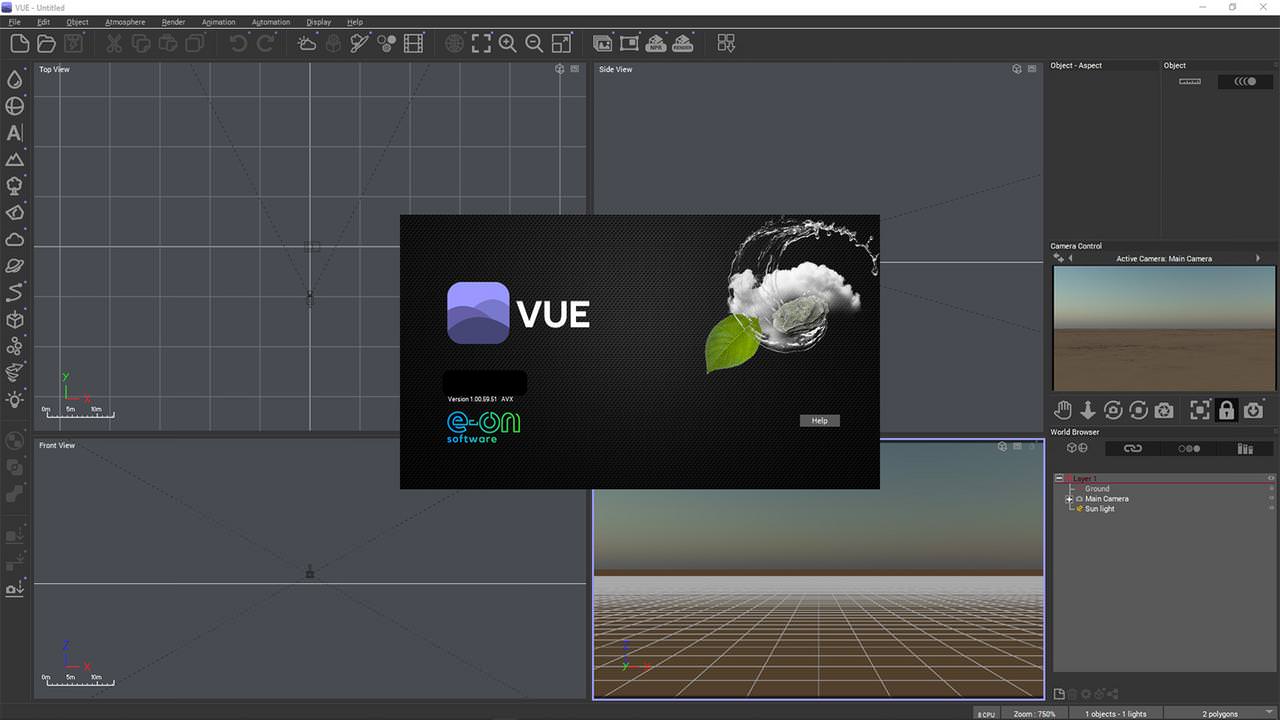Open the Edit menu

tap(43, 22)
